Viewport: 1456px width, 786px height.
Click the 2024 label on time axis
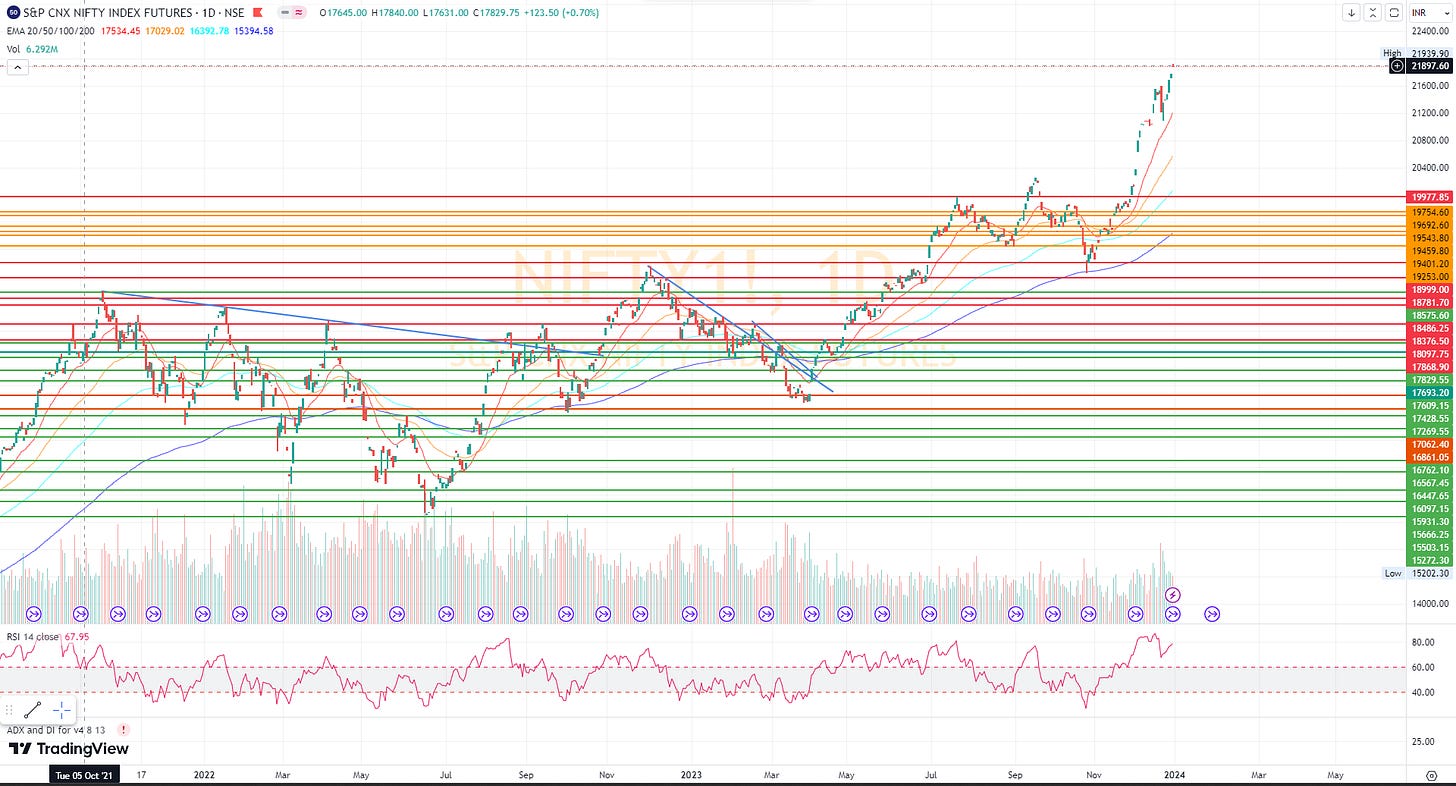pyautogui.click(x=1173, y=775)
